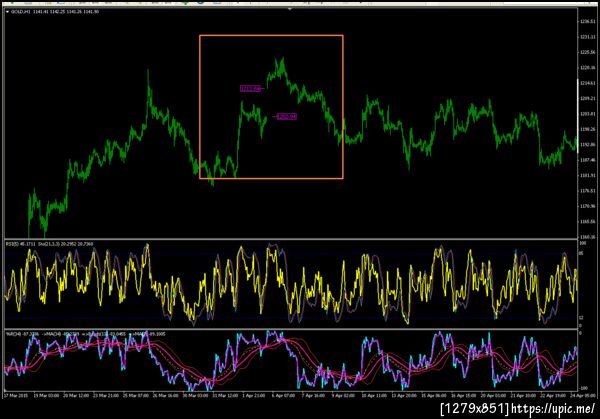Click the chart shift triangle marker at top
This screenshot has height=419, width=600.
[x=290, y=9]
